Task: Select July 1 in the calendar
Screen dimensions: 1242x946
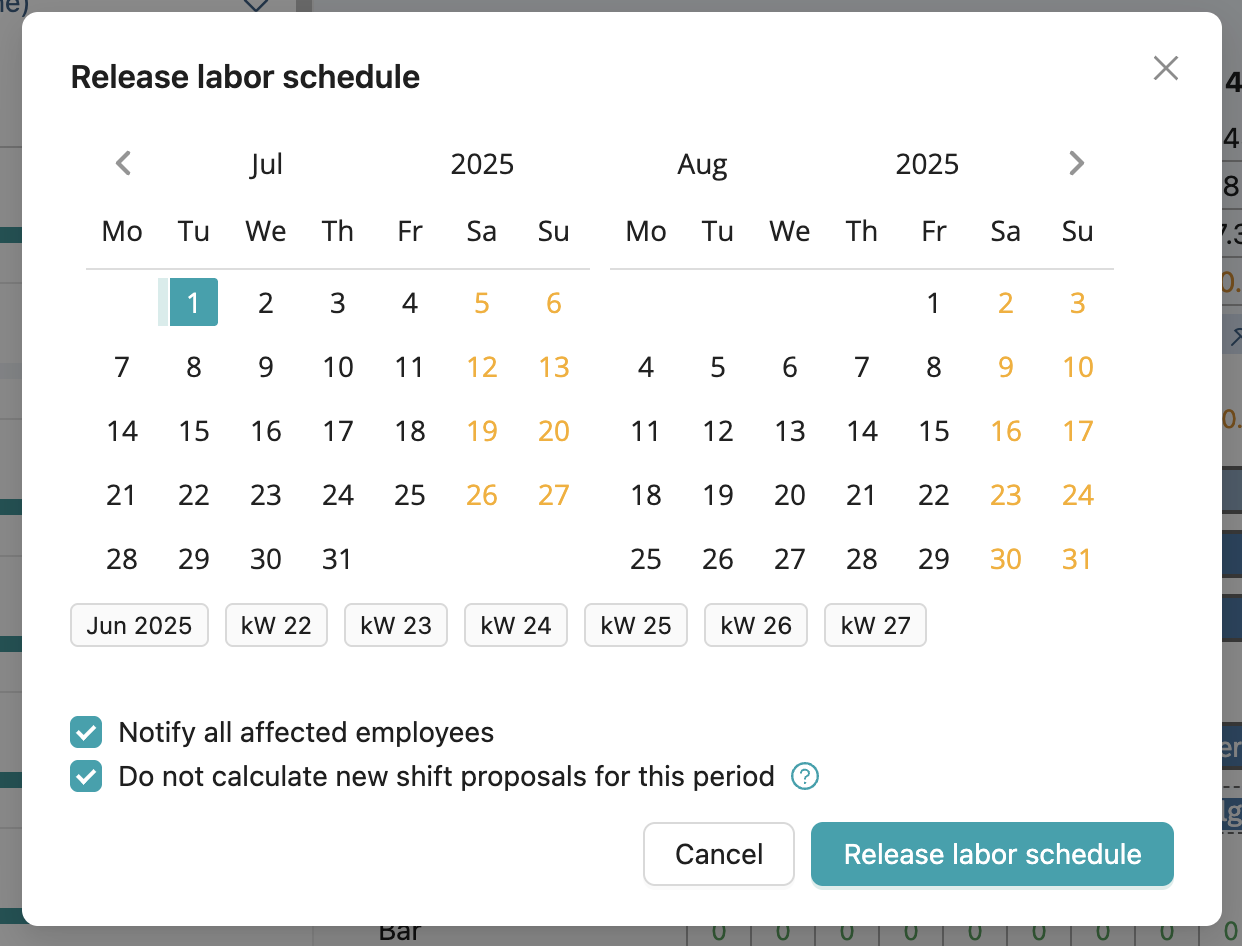Action: click(x=194, y=302)
